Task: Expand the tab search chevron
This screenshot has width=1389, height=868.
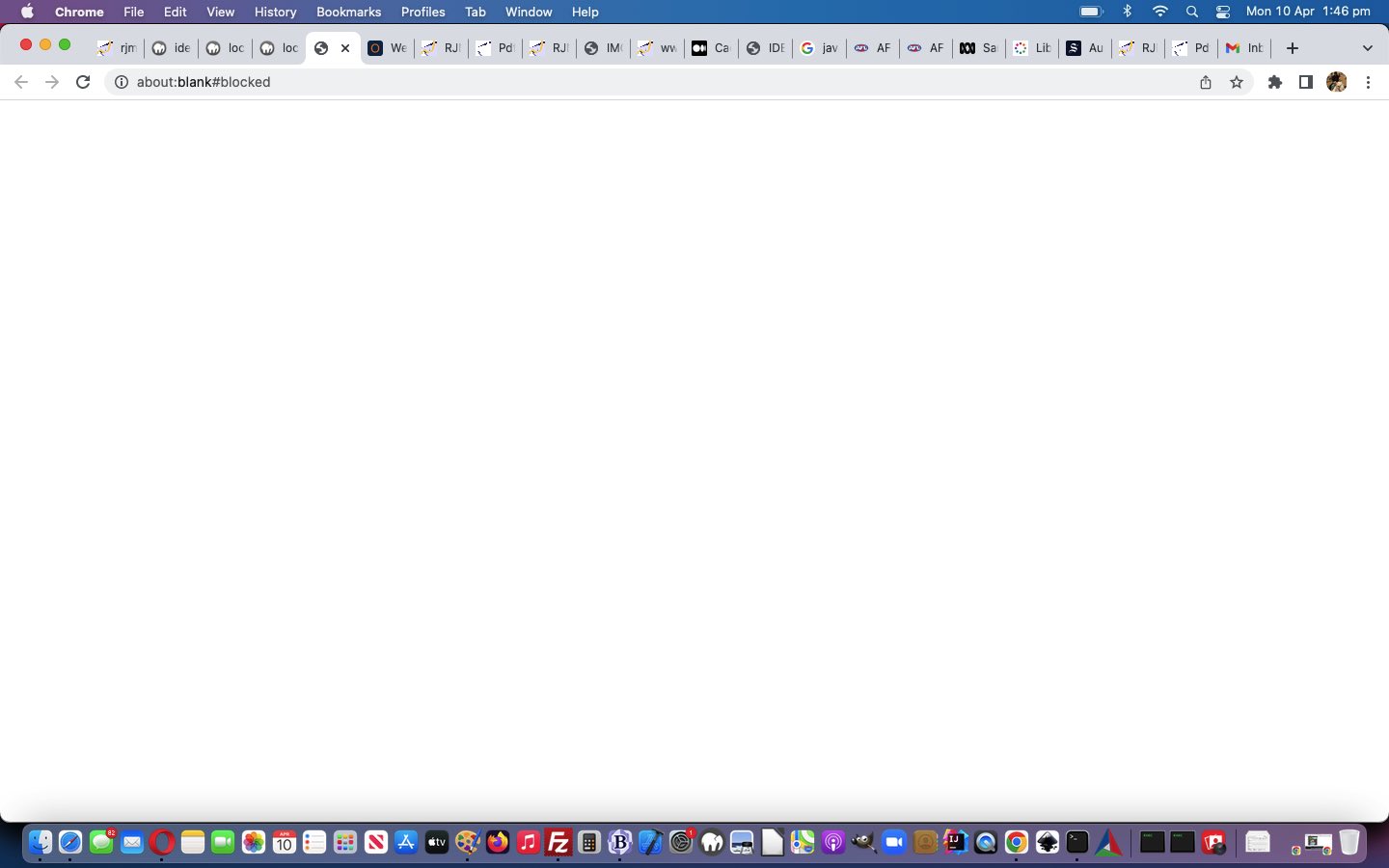Action: click(x=1367, y=48)
